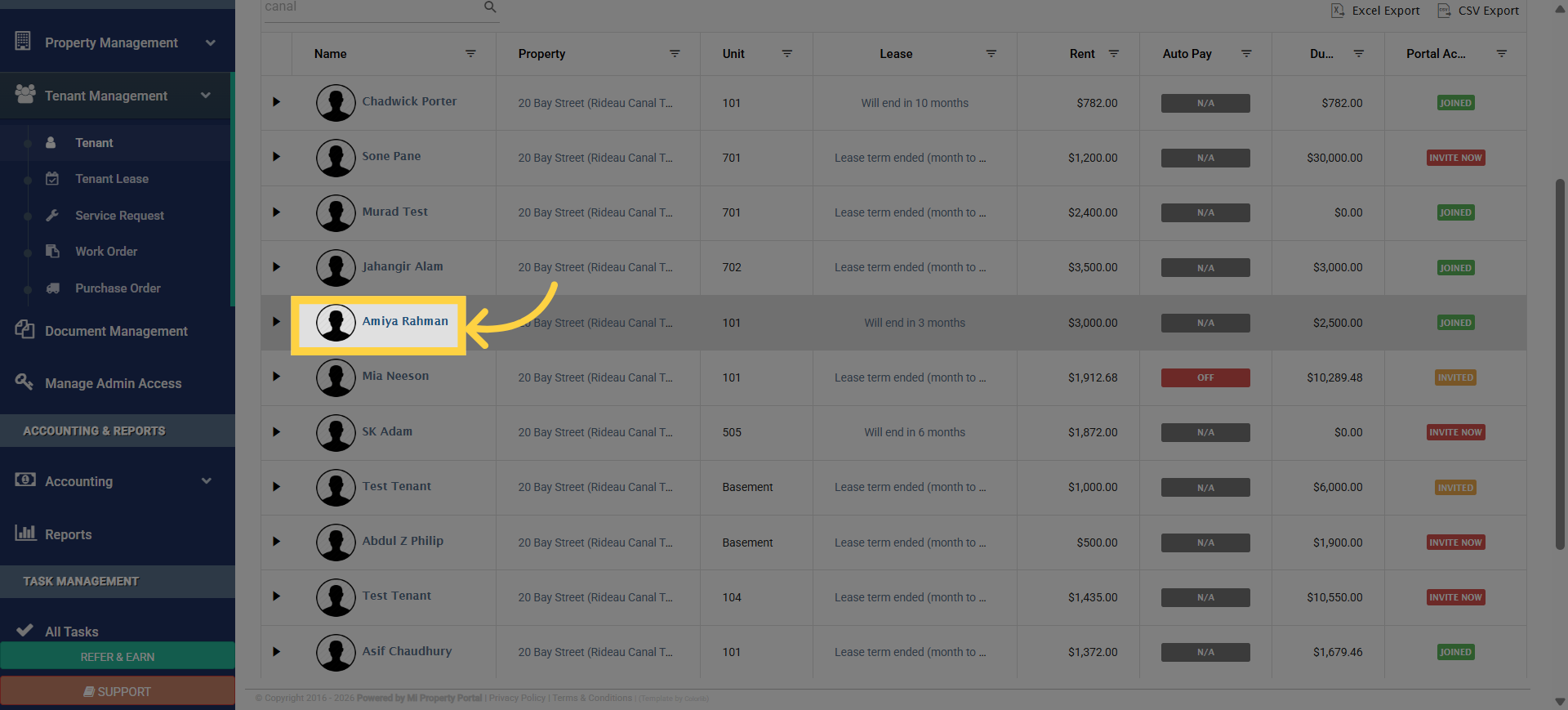Click the REFER & EARN button
Image resolution: width=1568 pixels, height=710 pixels.
coord(118,657)
